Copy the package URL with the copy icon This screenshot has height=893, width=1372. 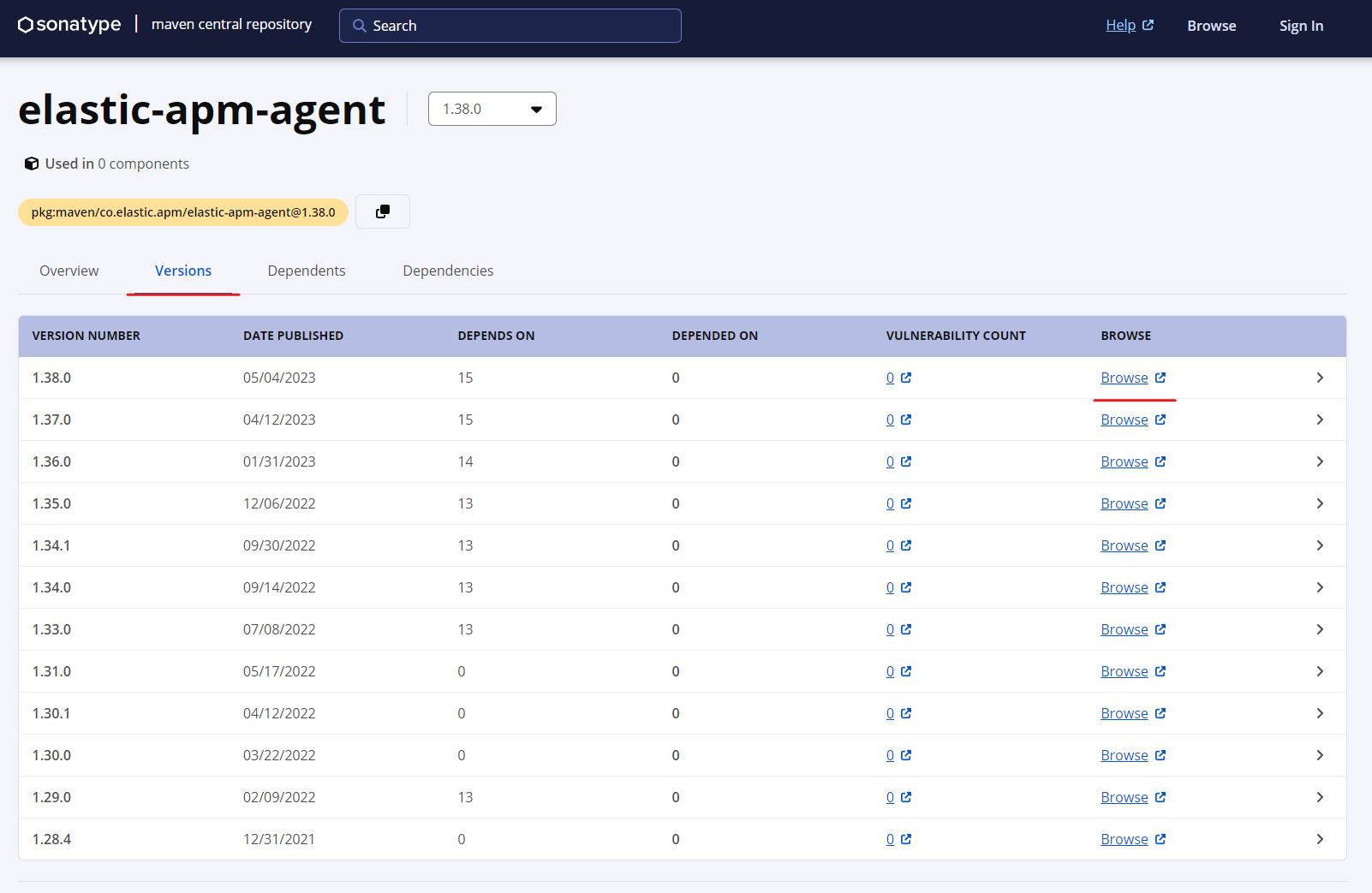(383, 211)
